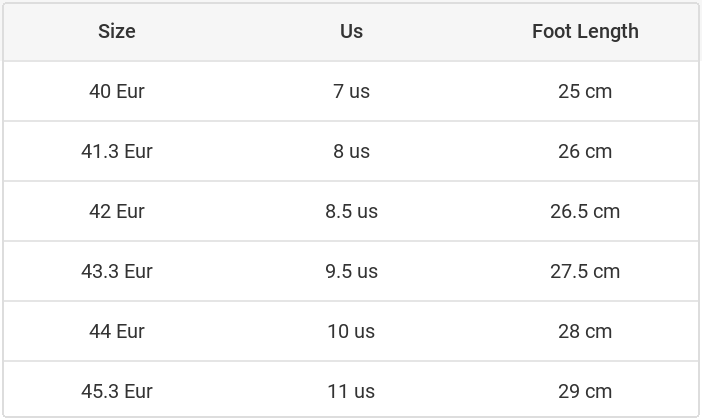Click the 27.5 cm foot length cell
Screen dimensions: 702x420
585,271
